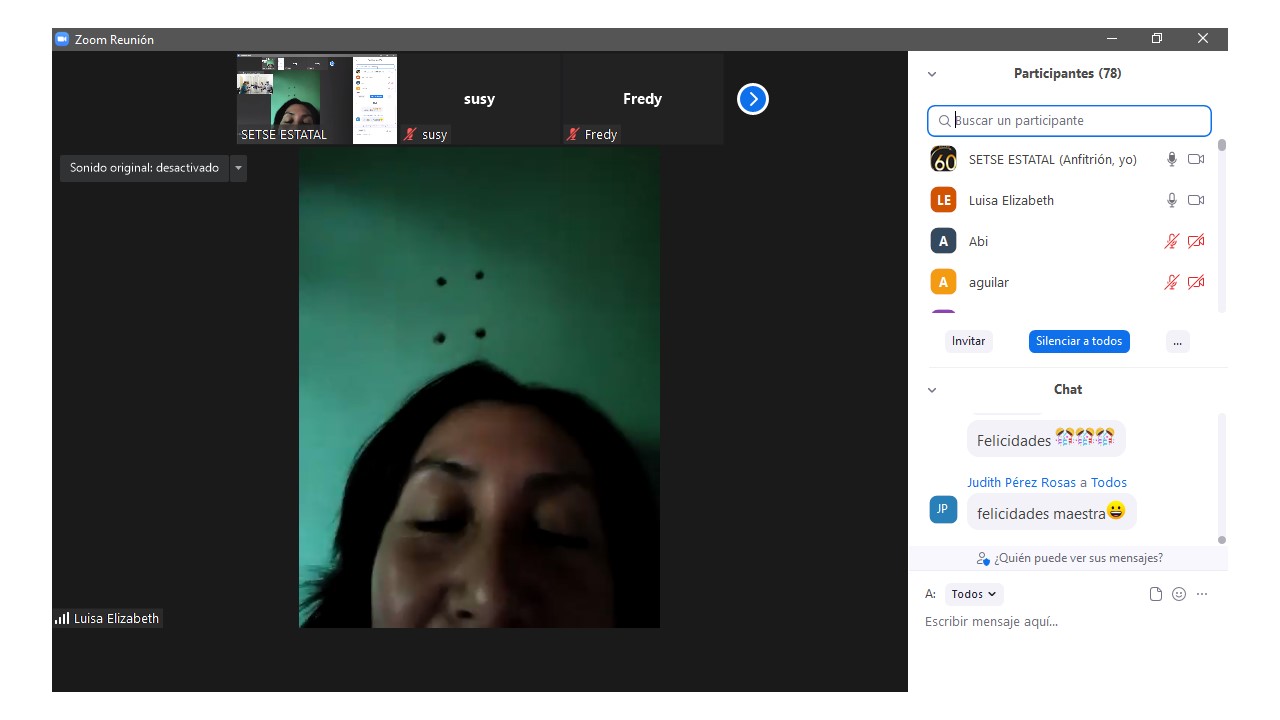Screen dimensions: 1280x720
Task: Select the SETSE ESTATAL video thumbnail
Action: coord(317,99)
